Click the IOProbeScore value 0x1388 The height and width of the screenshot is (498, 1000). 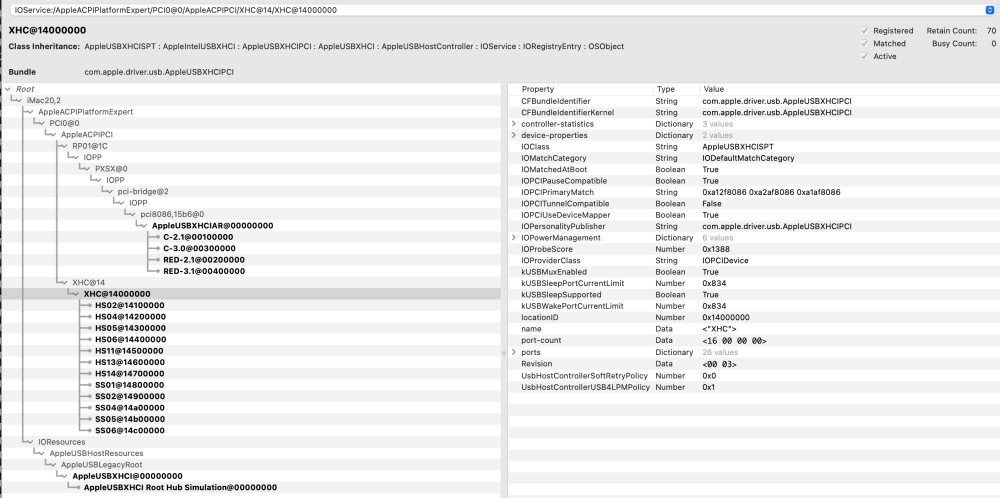click(x=716, y=249)
